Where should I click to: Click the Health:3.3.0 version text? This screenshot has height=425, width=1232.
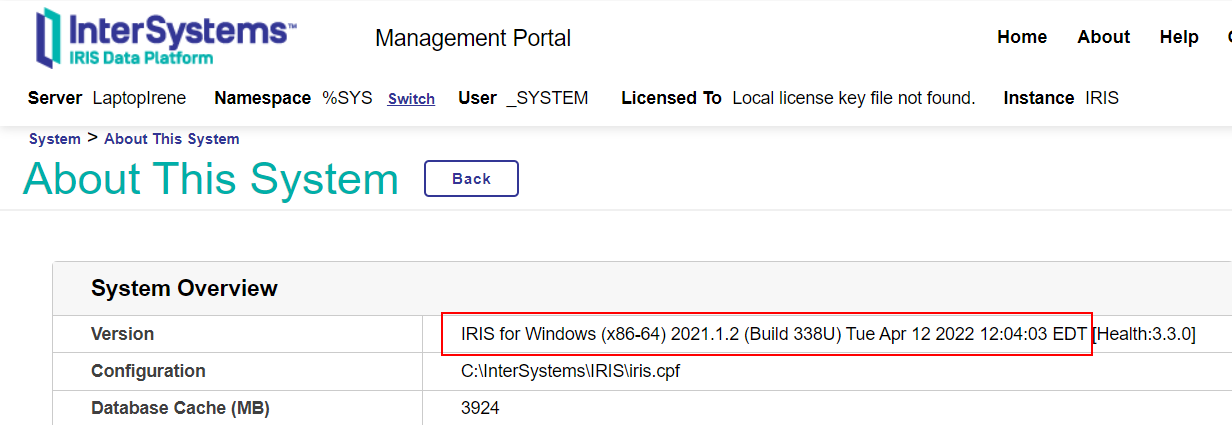(x=1144, y=334)
